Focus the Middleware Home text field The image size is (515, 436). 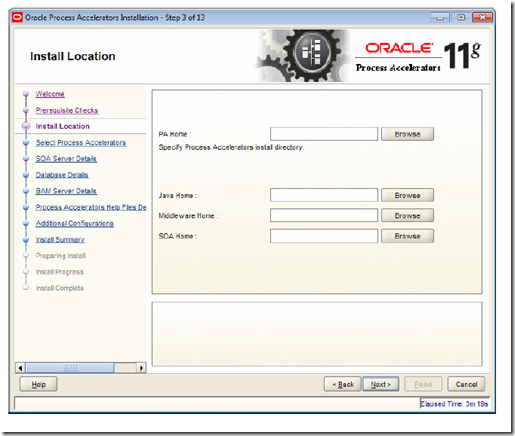click(324, 215)
